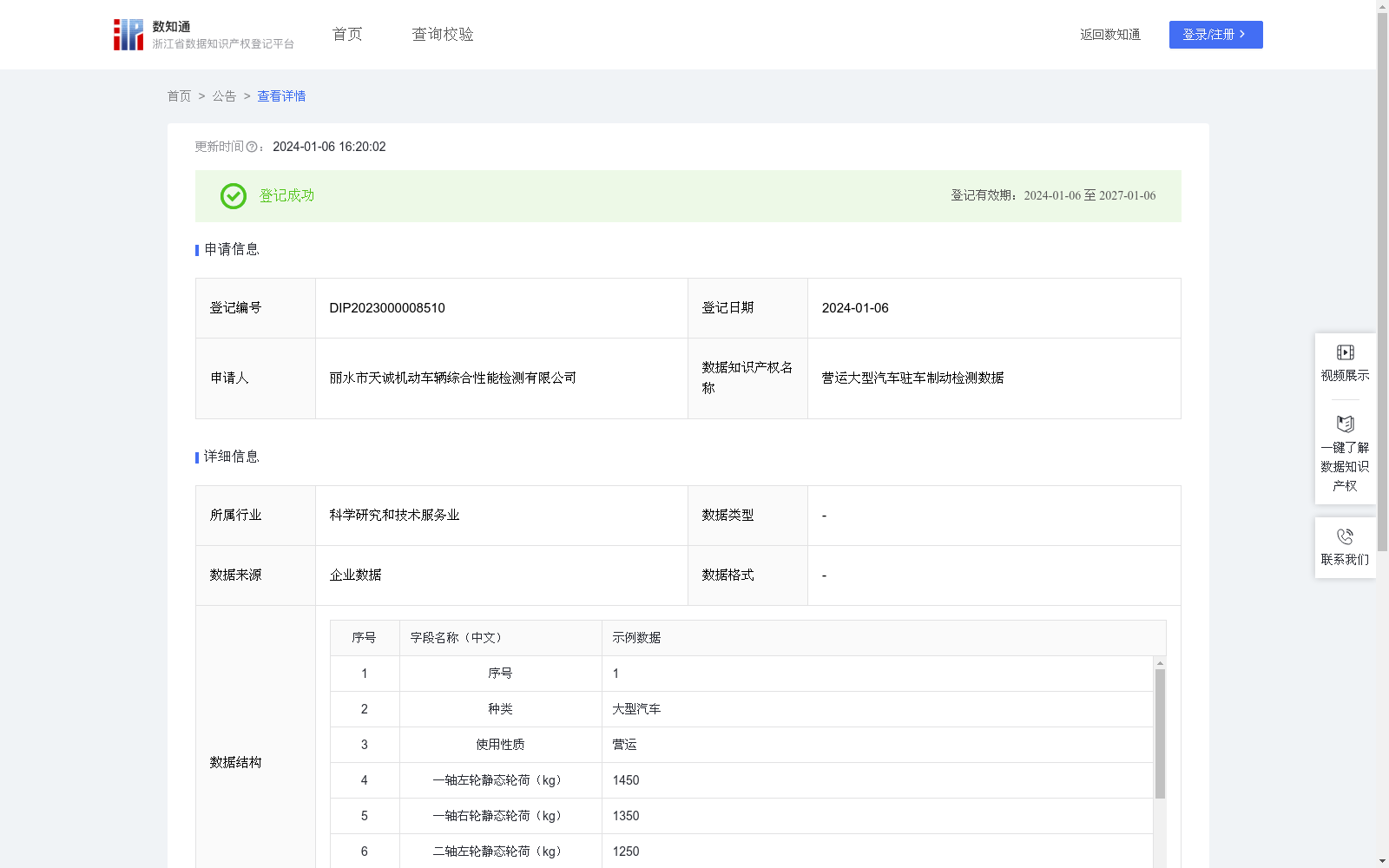1389x868 pixels.
Task: Click the 详细信息 section heading
Action: click(x=231, y=457)
